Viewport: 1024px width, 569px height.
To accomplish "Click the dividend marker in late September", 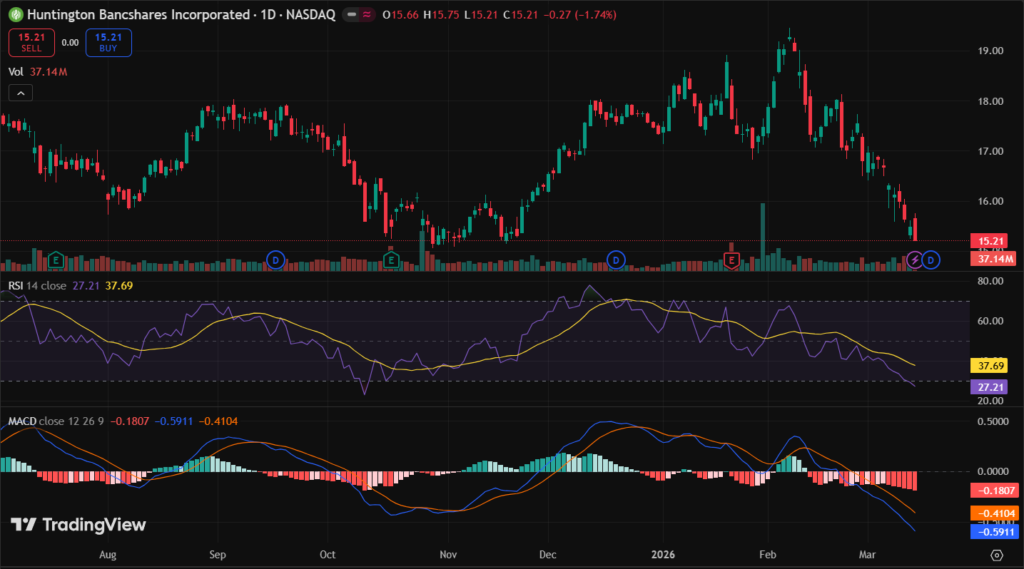I will (x=277, y=260).
